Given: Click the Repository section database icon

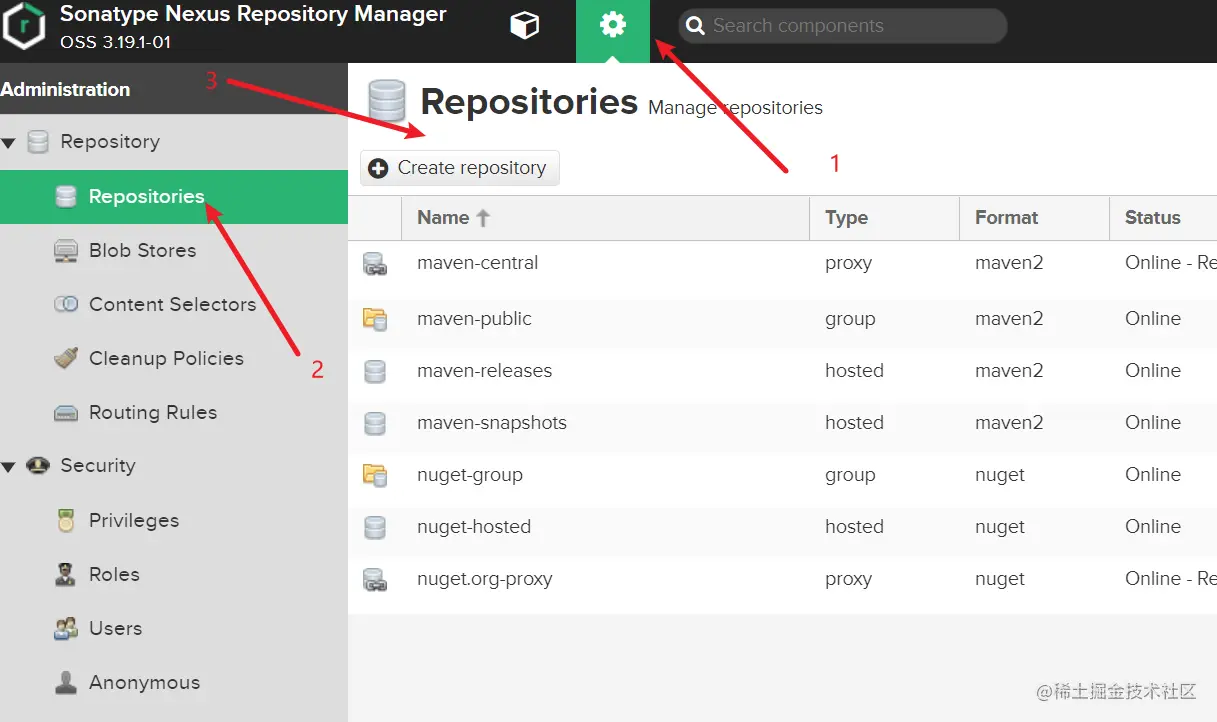Looking at the screenshot, I should tap(38, 142).
